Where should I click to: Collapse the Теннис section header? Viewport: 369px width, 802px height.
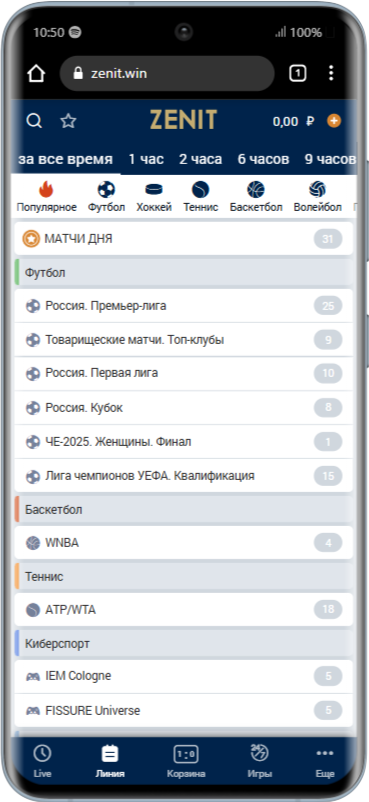[184, 576]
